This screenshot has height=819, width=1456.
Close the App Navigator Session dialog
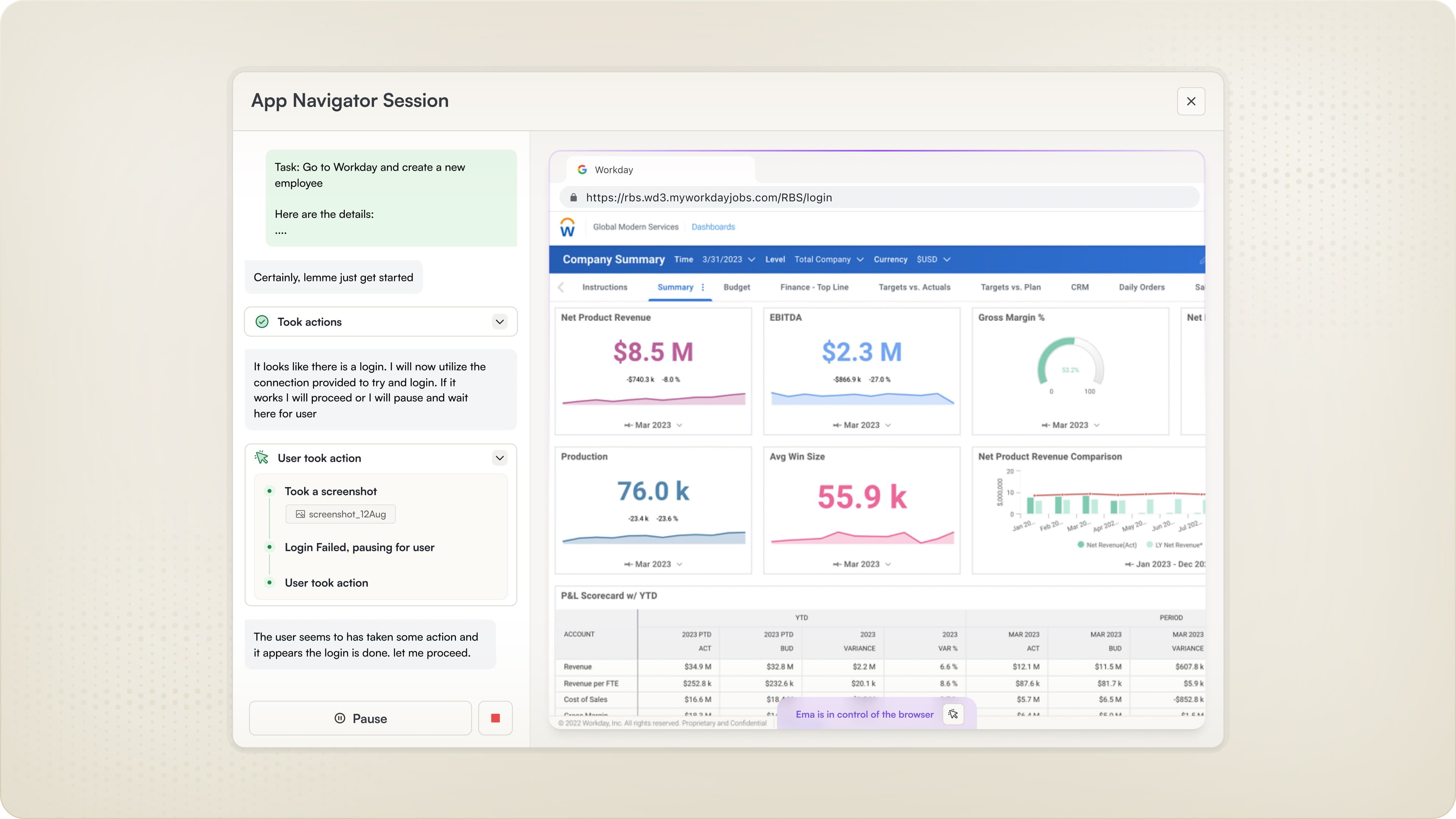[1191, 101]
